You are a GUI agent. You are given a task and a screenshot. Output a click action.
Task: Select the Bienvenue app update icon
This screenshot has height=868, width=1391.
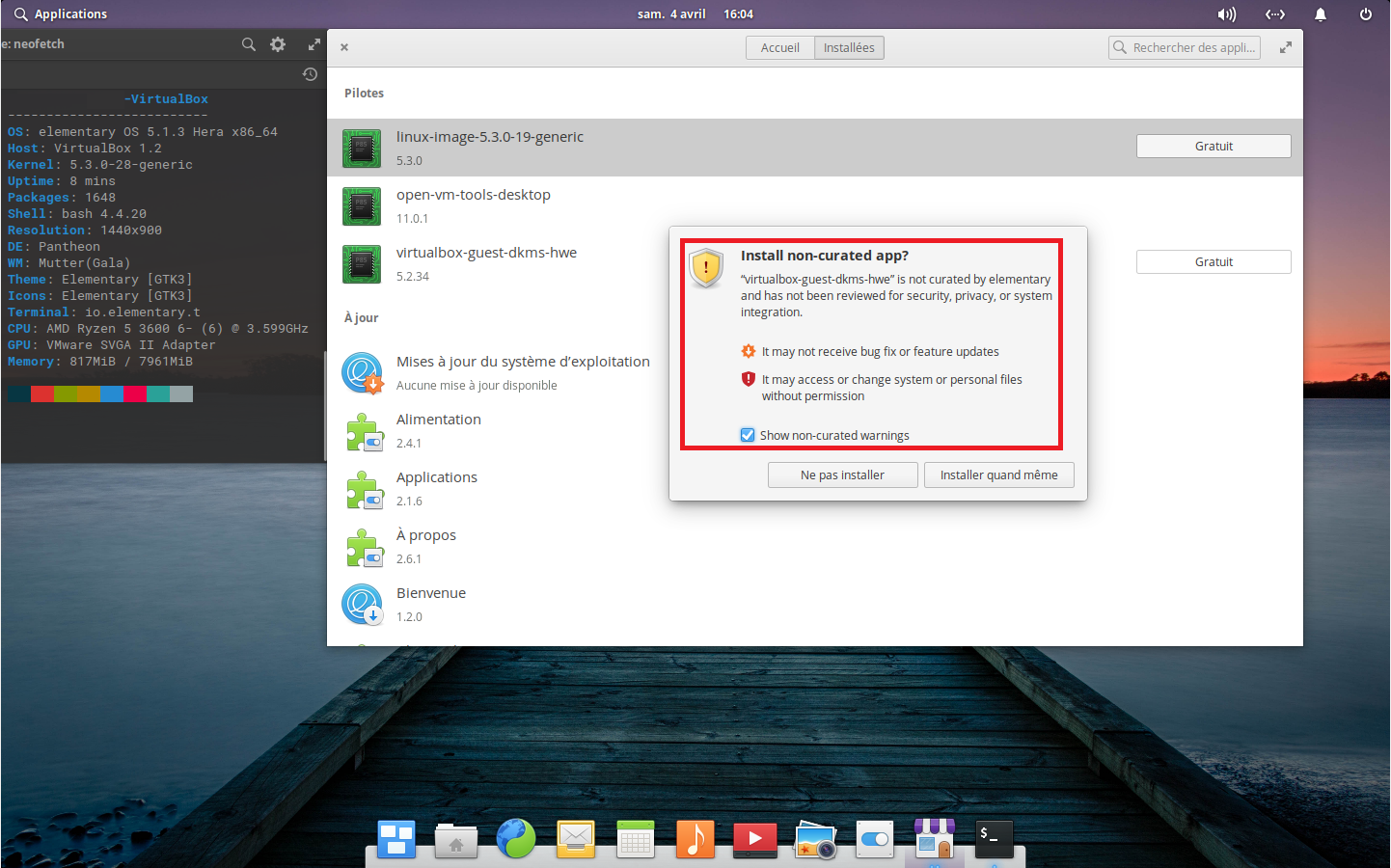tap(362, 604)
